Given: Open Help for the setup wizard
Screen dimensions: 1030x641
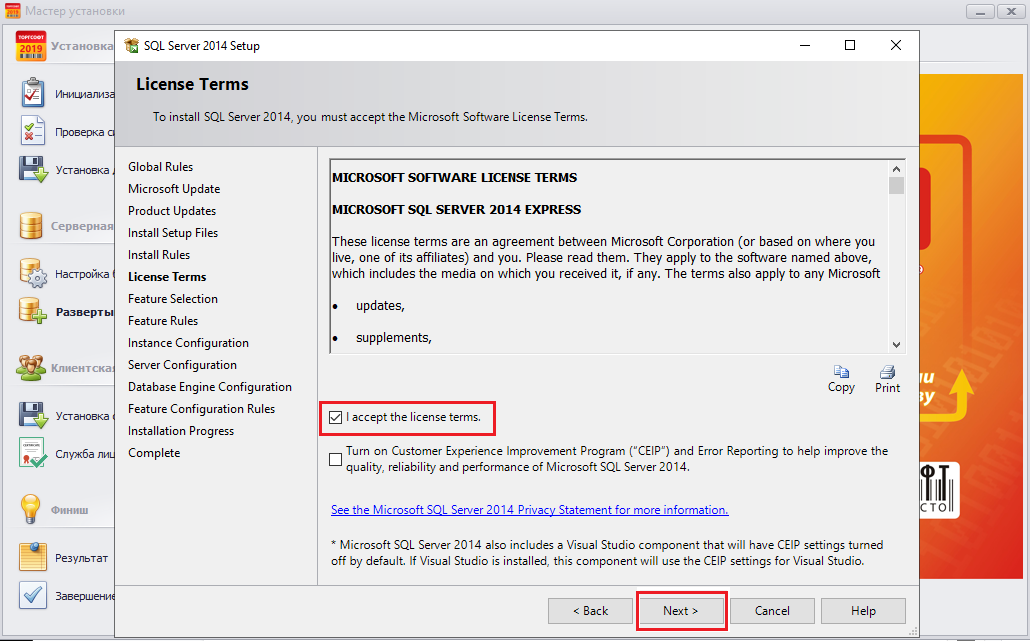Looking at the screenshot, I should click(x=863, y=611).
